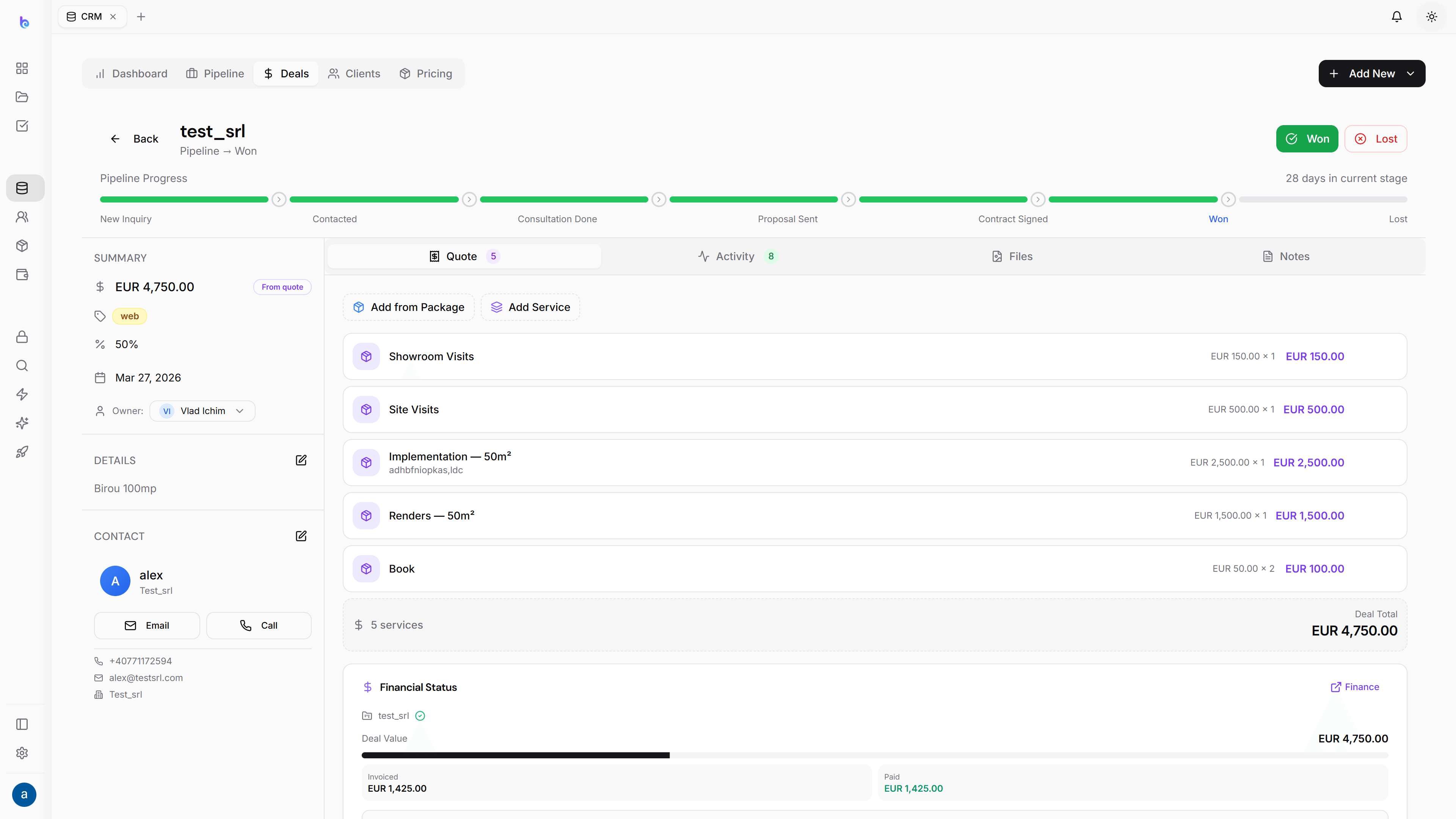
Task: Open the Notes tab
Action: [1286, 257]
